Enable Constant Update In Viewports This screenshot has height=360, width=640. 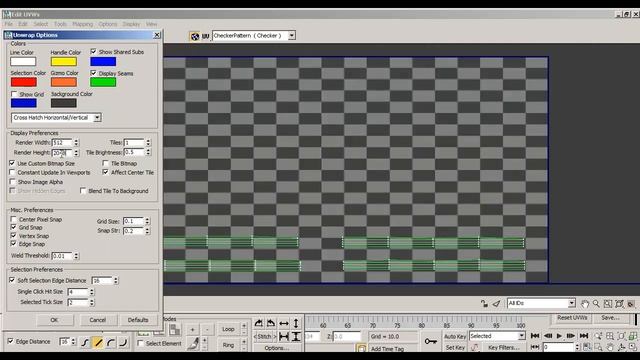click(x=12, y=172)
